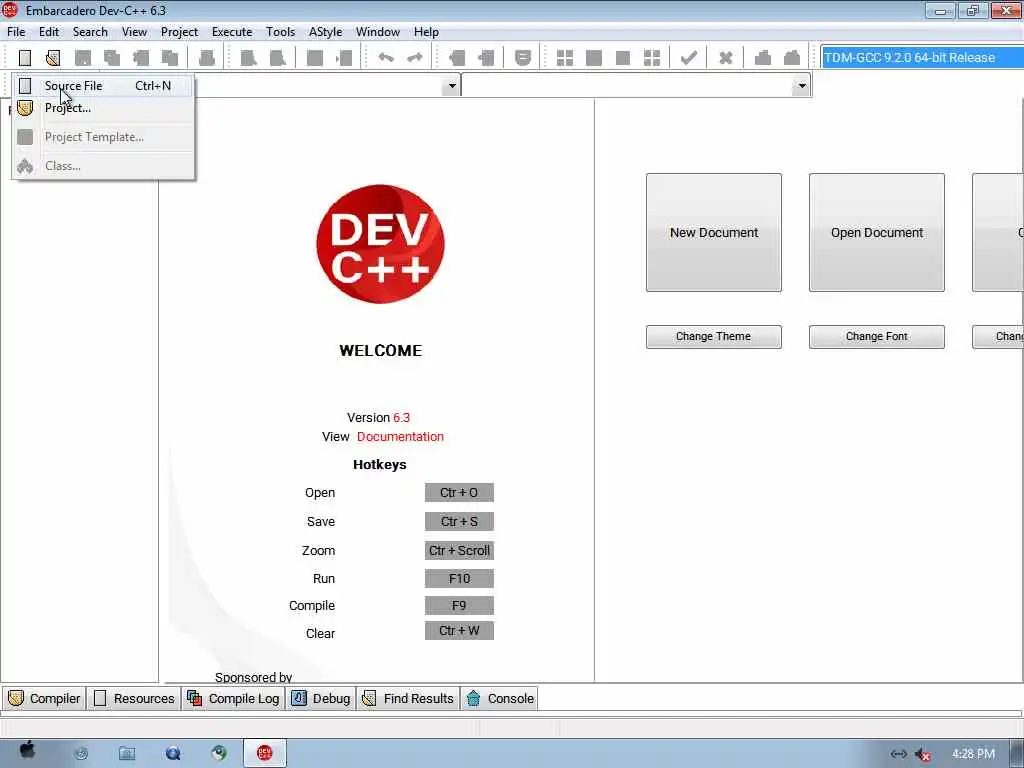
Task: Click the Run toolbar icon
Action: pos(594,57)
